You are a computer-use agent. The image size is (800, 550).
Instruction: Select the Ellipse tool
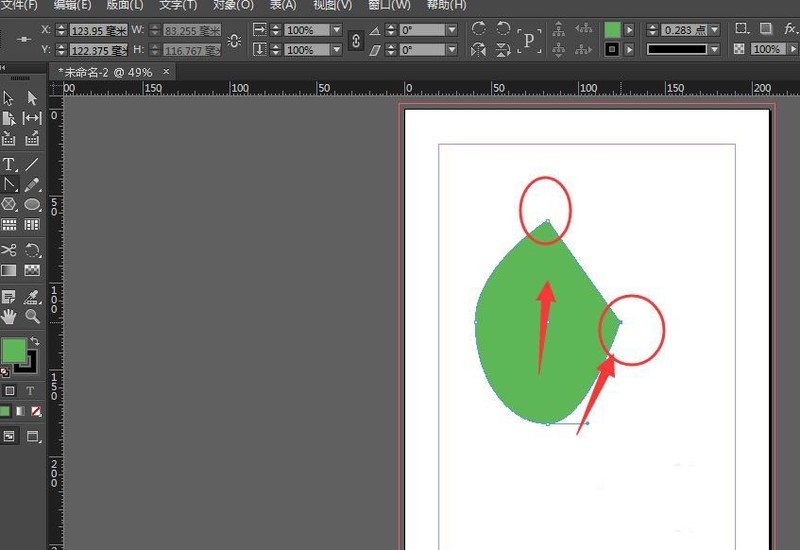pos(32,204)
